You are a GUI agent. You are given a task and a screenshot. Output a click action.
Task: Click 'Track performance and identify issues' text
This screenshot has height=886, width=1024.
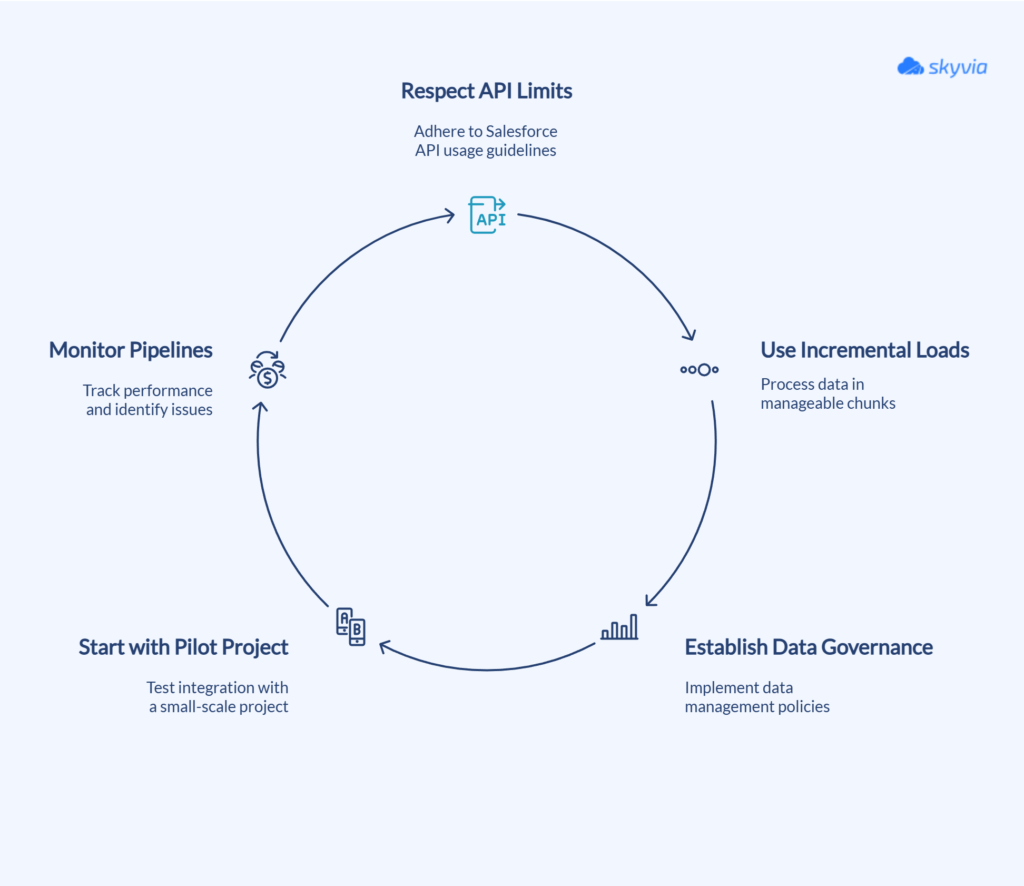click(148, 400)
